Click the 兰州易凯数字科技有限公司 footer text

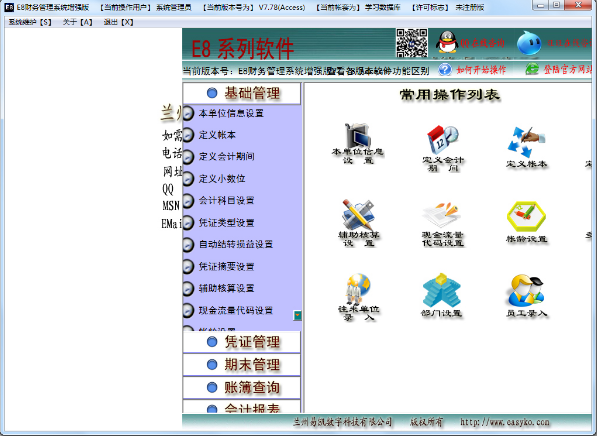pos(342,422)
